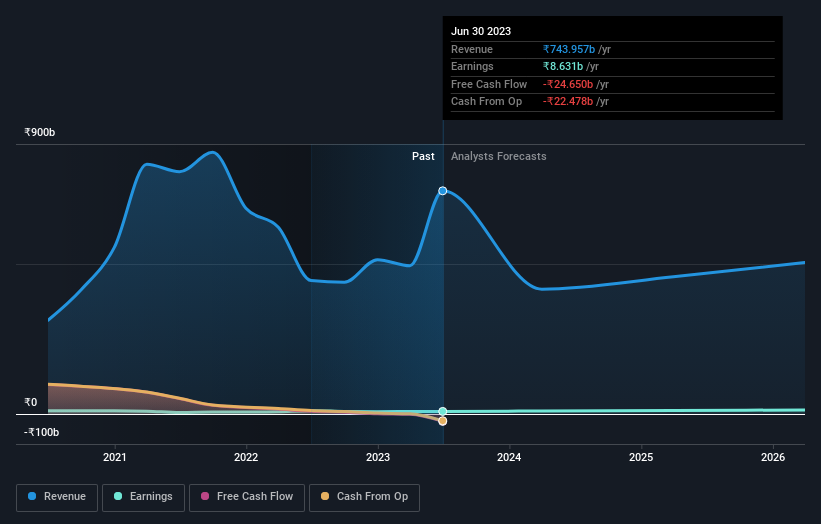Click the teal Earnings legend dot
Image resolution: width=821 pixels, height=524 pixels.
(118, 496)
